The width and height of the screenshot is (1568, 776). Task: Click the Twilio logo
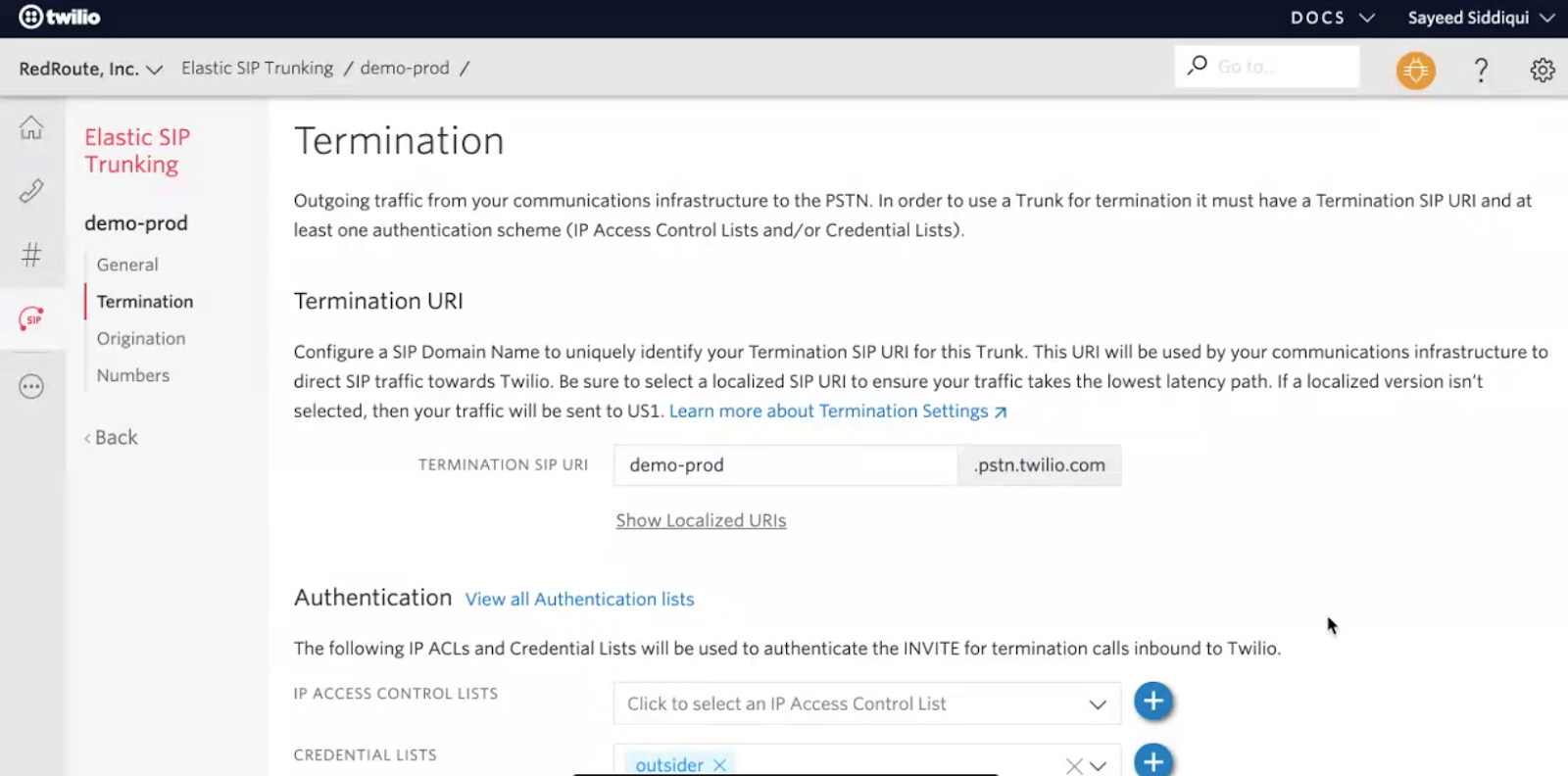60,17
